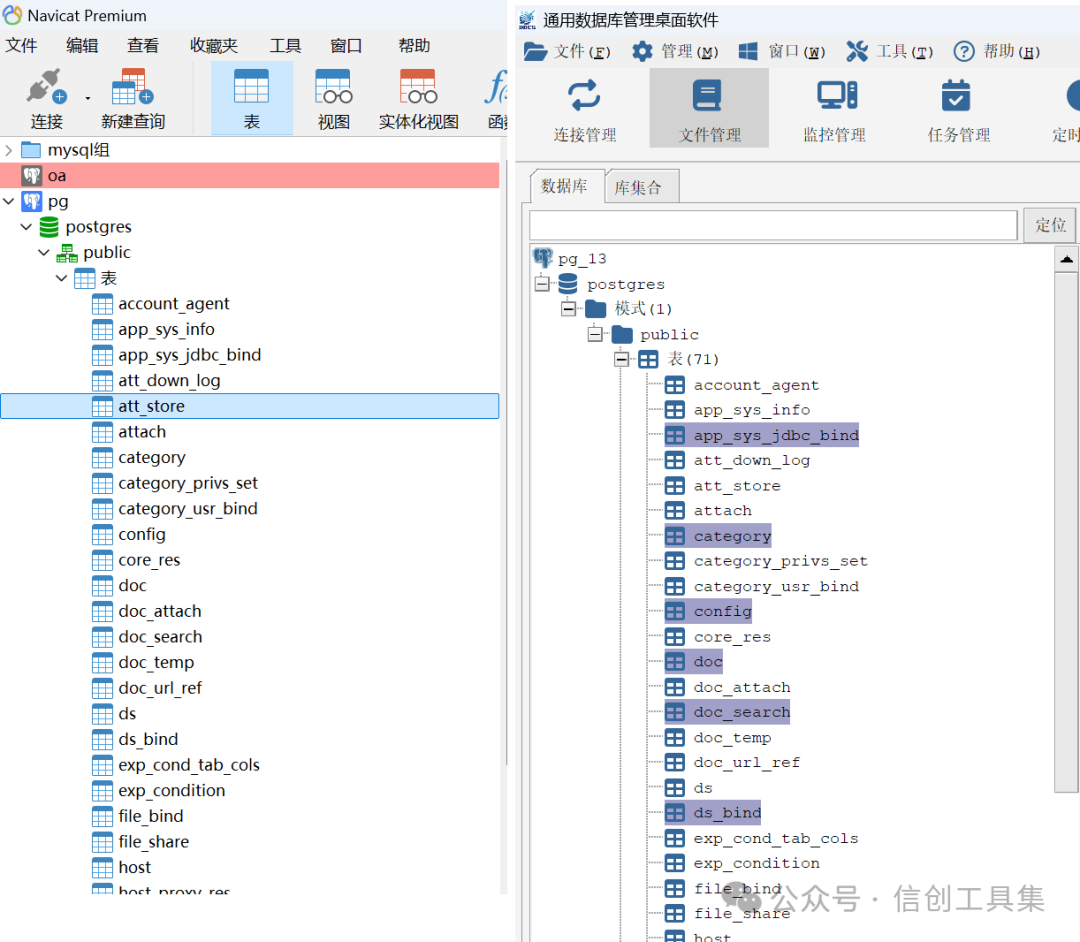Open the 窗口(W) menu in the right window

782,52
